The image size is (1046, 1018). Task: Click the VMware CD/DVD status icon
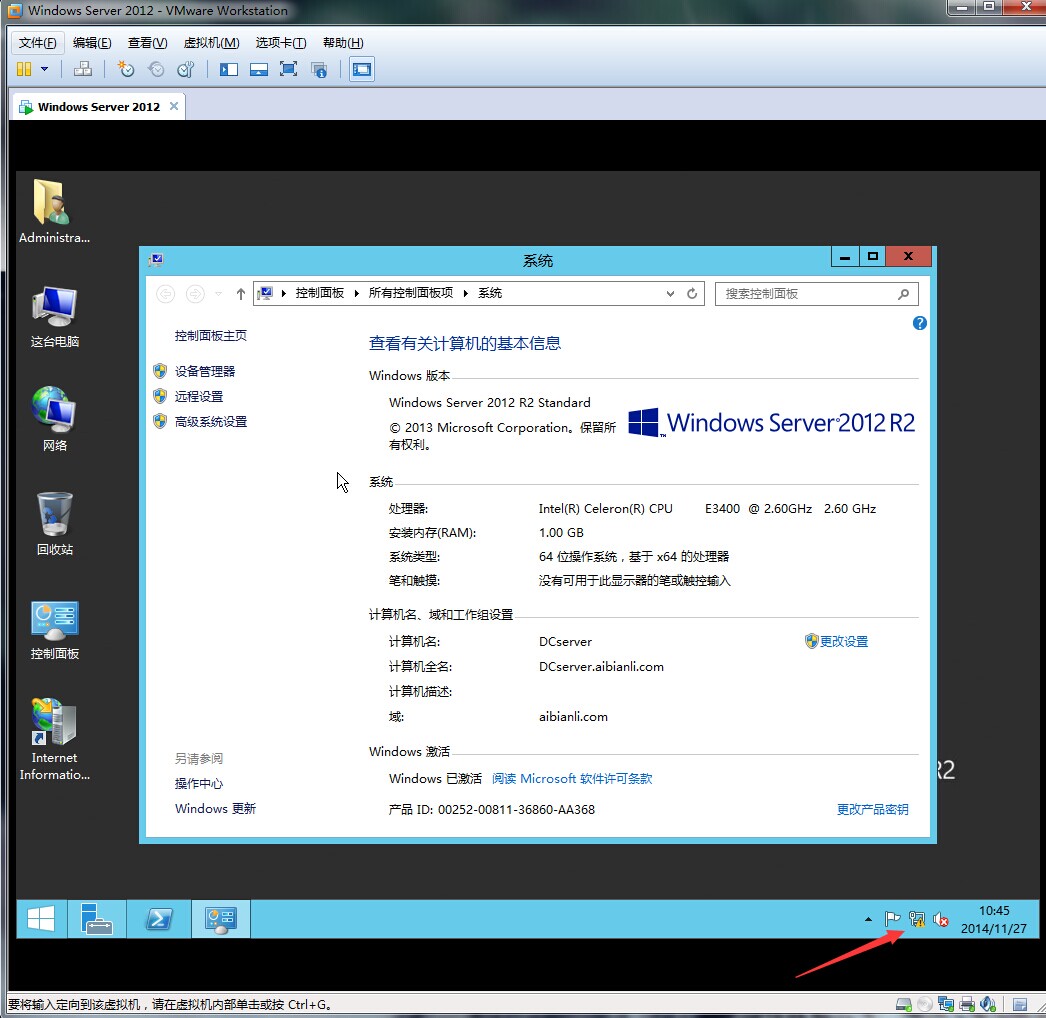(924, 1004)
